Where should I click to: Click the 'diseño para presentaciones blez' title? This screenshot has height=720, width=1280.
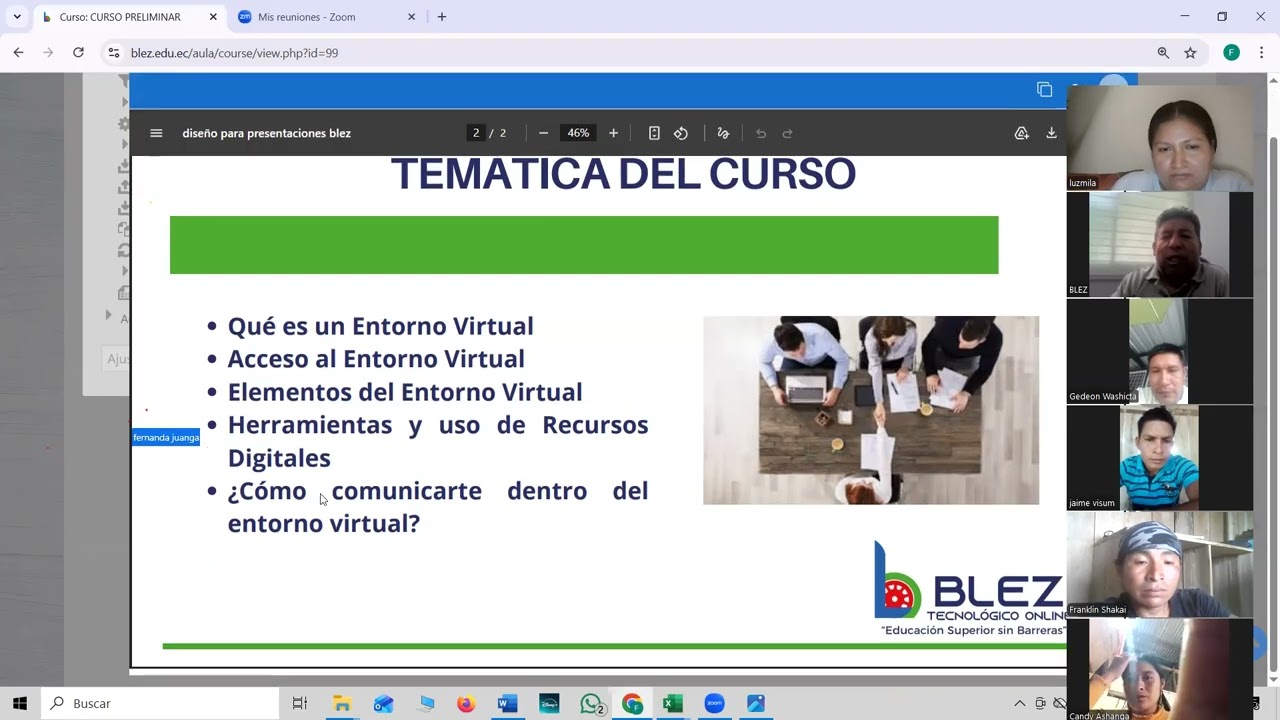pyautogui.click(x=266, y=133)
